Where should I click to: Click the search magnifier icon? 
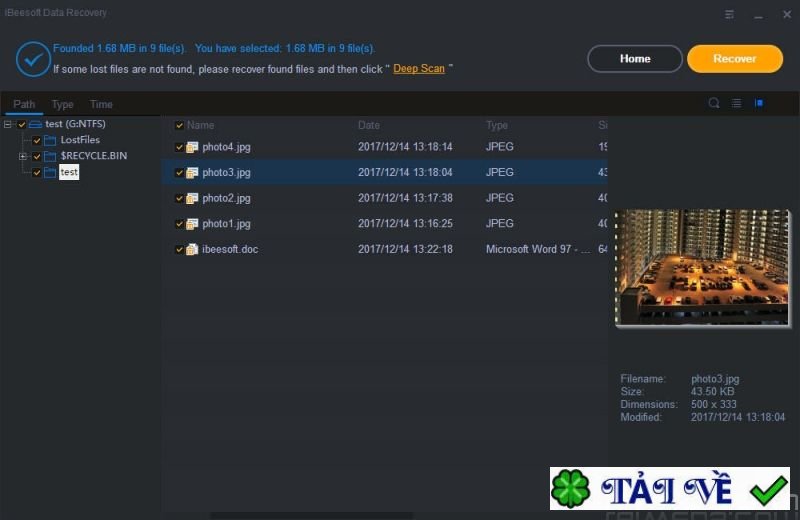tap(714, 103)
